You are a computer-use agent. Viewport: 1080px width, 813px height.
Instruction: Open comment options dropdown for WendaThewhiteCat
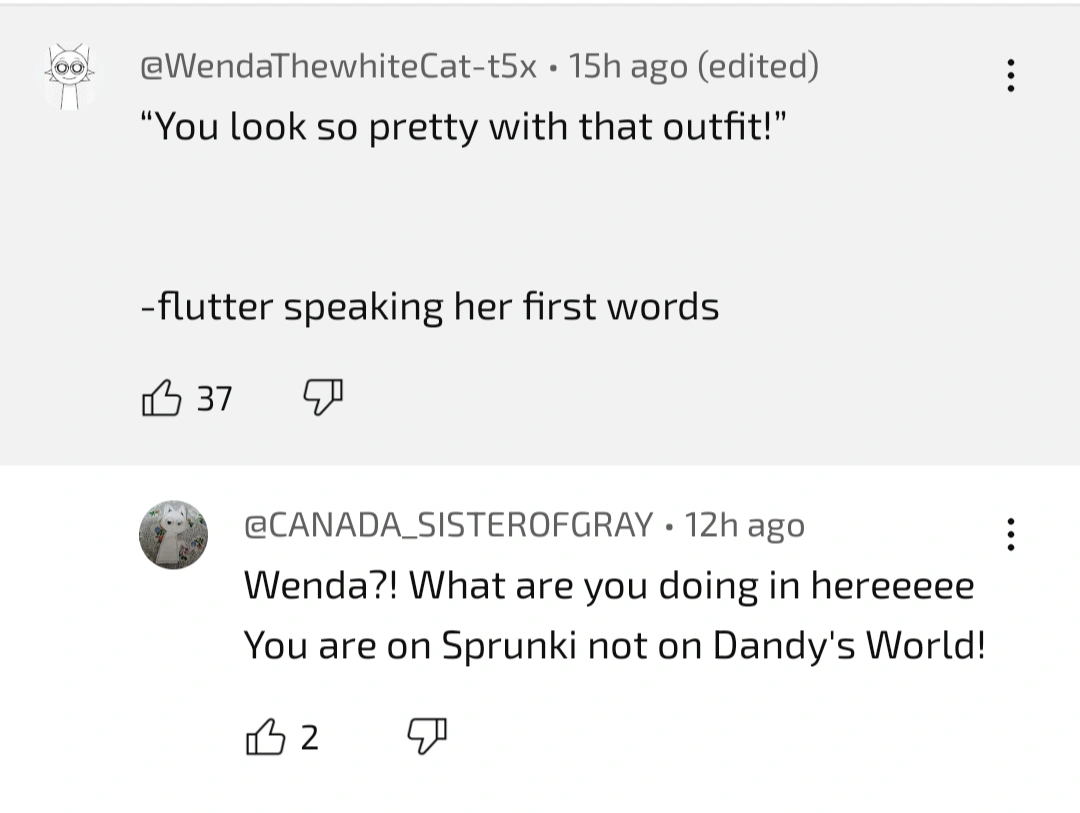pos(1011,74)
